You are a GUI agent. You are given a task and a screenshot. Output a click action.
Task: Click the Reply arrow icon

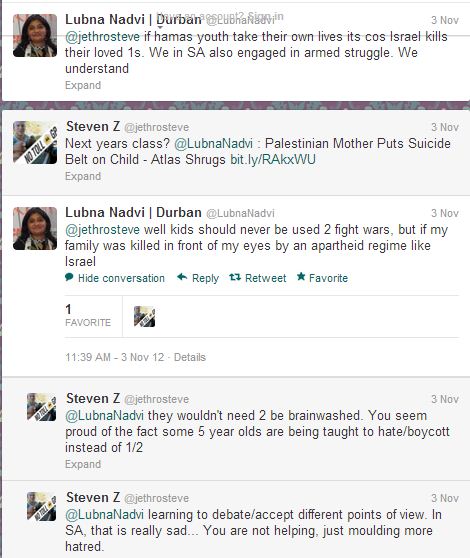tap(182, 277)
